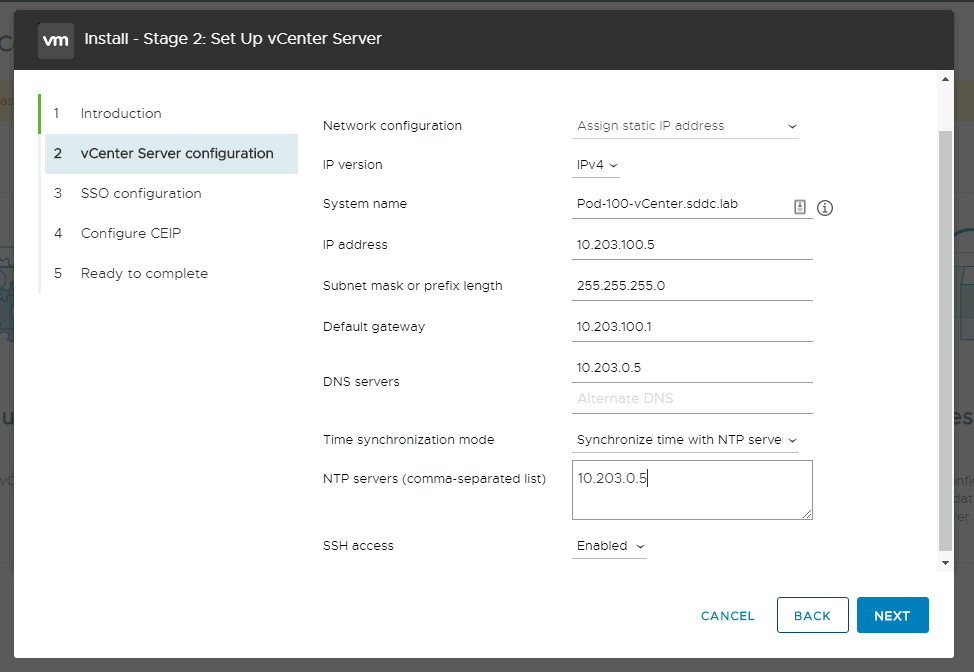This screenshot has height=672, width=974.
Task: Open the SSH access Enabled dropdown
Action: pos(609,546)
